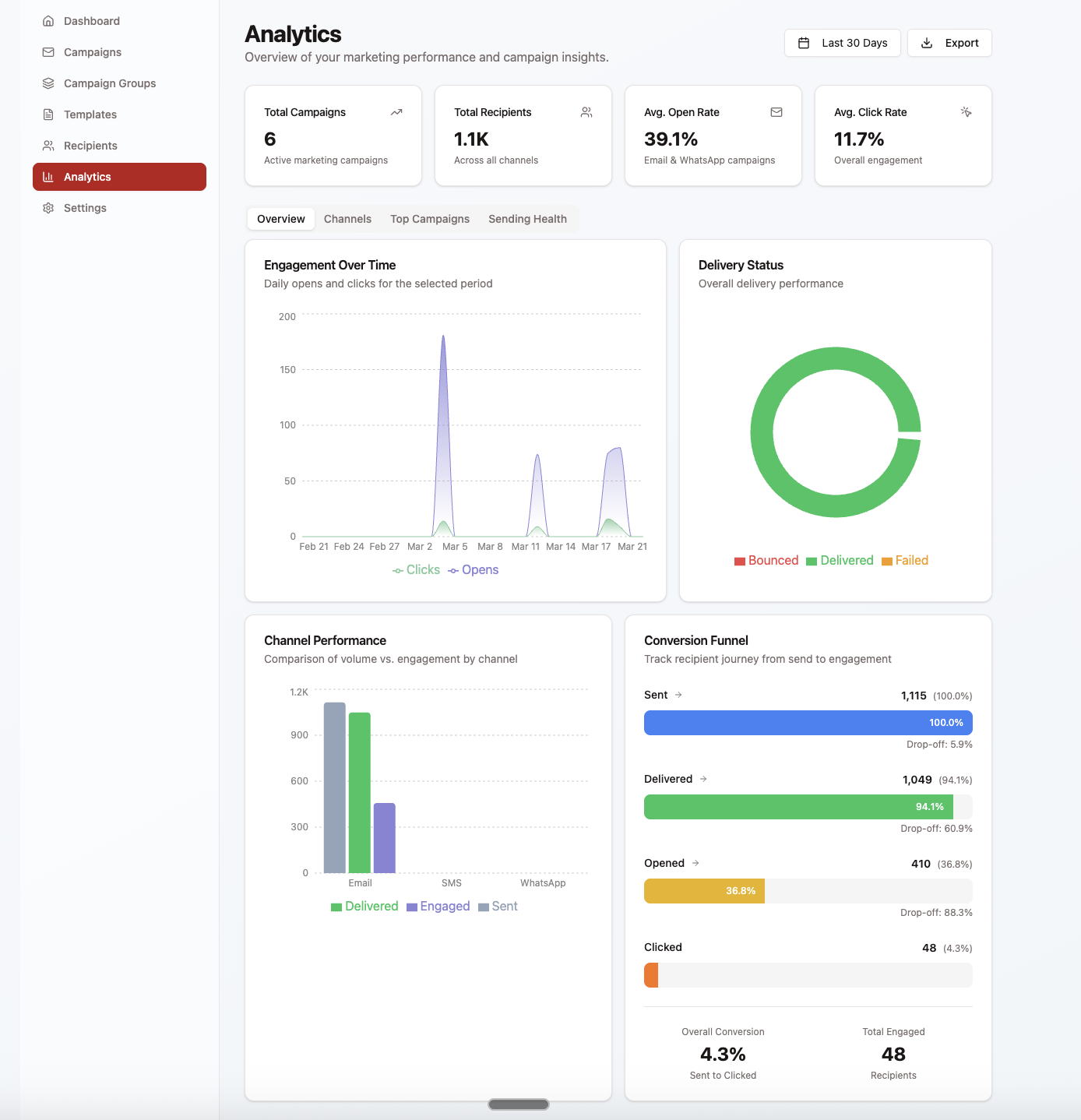This screenshot has width=1081, height=1120.
Task: Click the calendar icon in date range button
Action: (804, 43)
